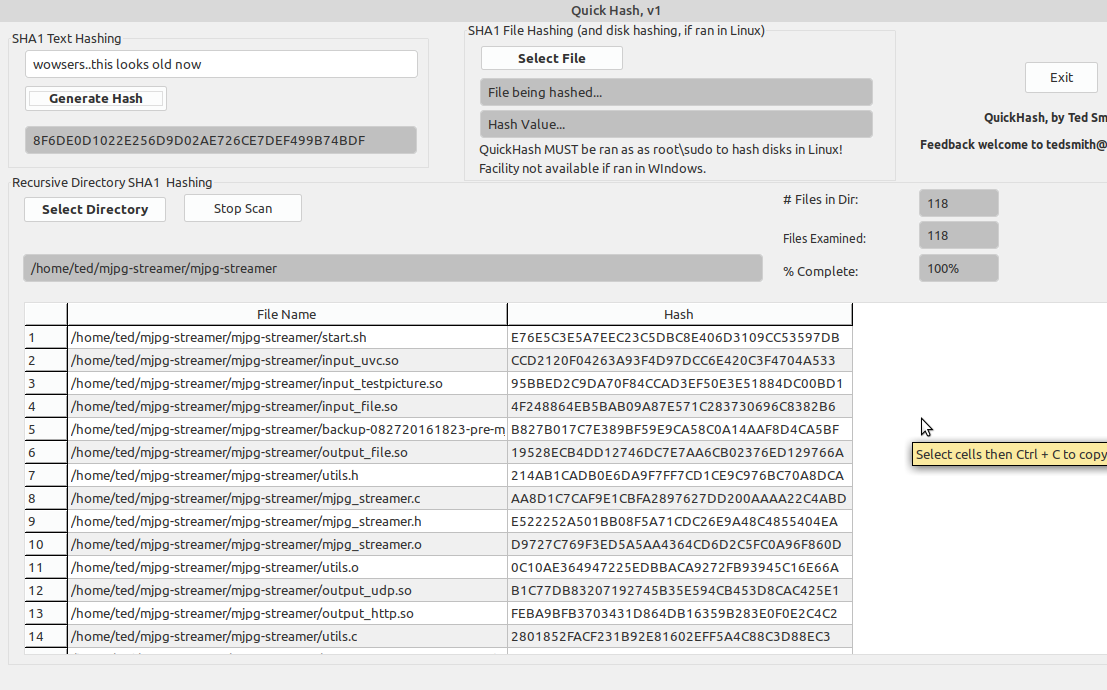The width and height of the screenshot is (1107, 690).
Task: Stop the scan with Stop Scan
Action: (242, 209)
